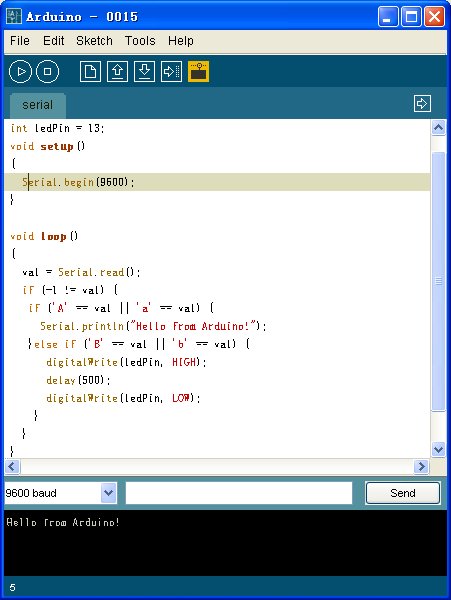451x600 pixels.
Task: Click the serial message input field
Action: click(x=239, y=493)
